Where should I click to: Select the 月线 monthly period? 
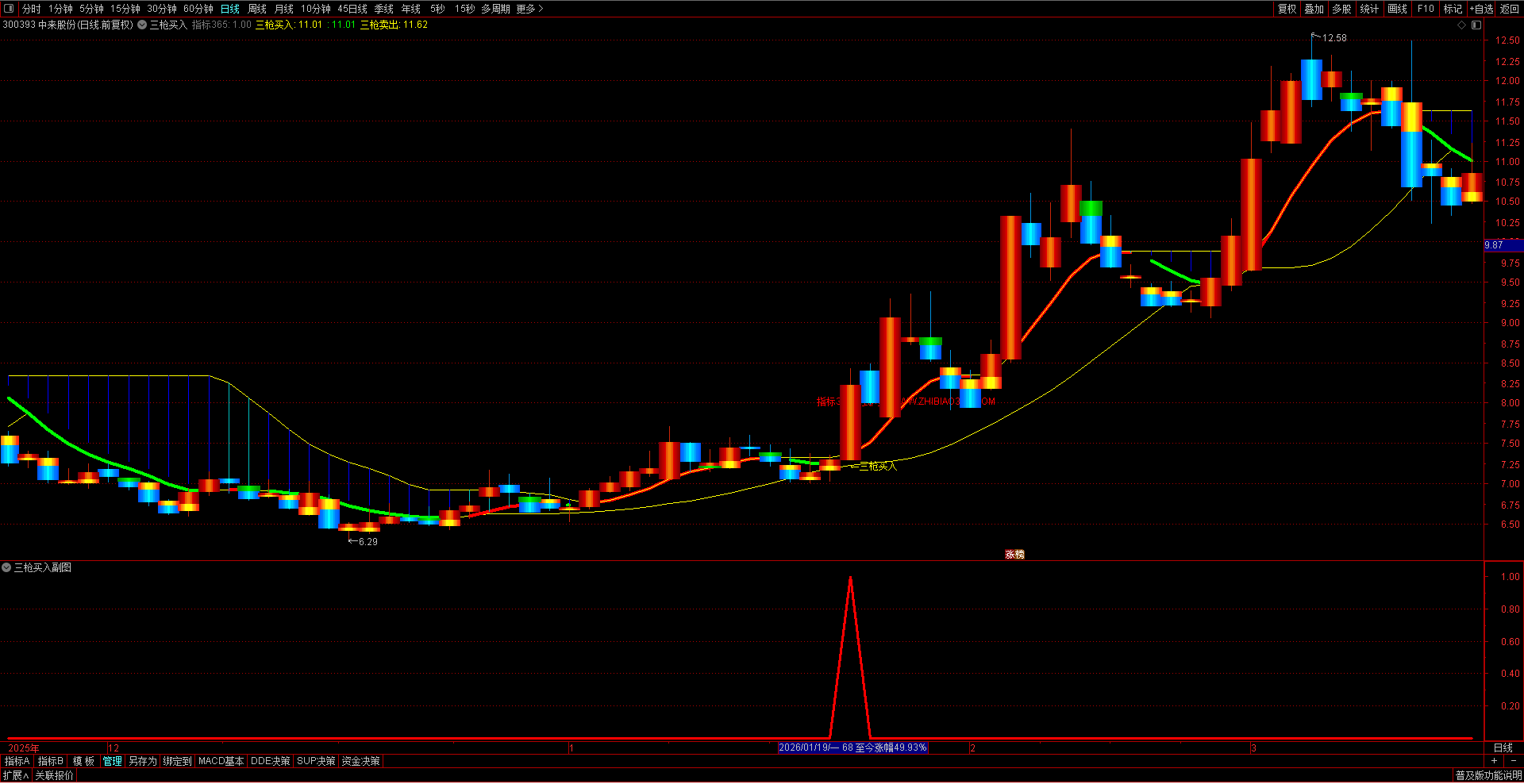(284, 9)
